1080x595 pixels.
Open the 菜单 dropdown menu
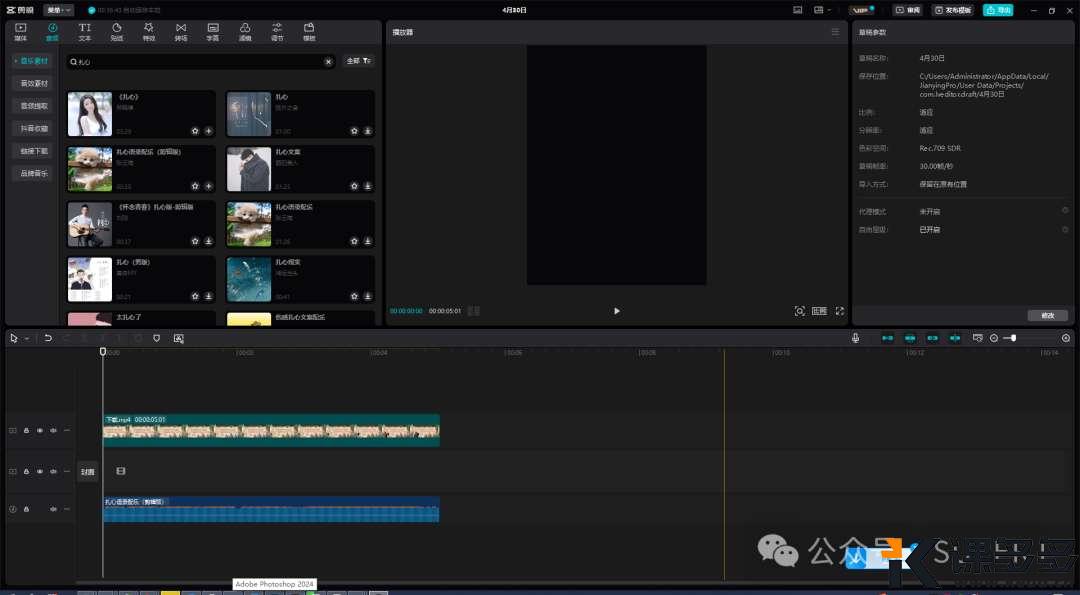(59, 10)
